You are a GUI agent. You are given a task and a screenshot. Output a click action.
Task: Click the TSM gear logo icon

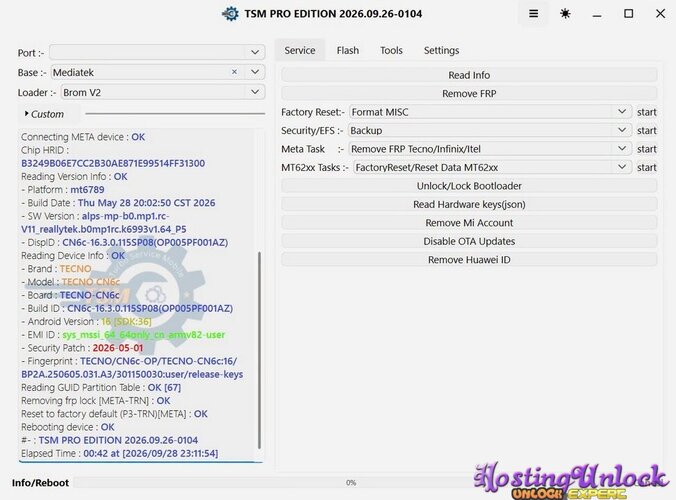[x=230, y=14]
